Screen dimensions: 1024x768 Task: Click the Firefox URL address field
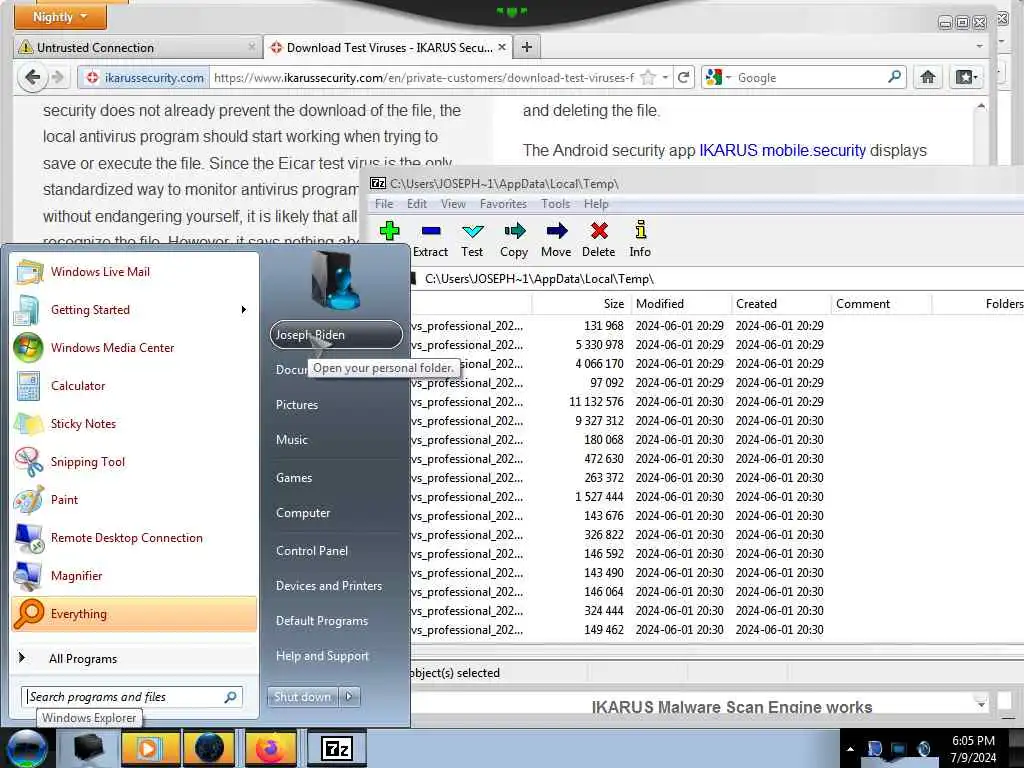[423, 78]
